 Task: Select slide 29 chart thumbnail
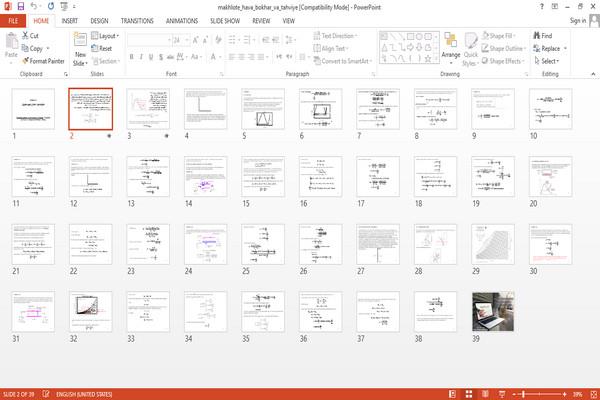click(x=493, y=244)
